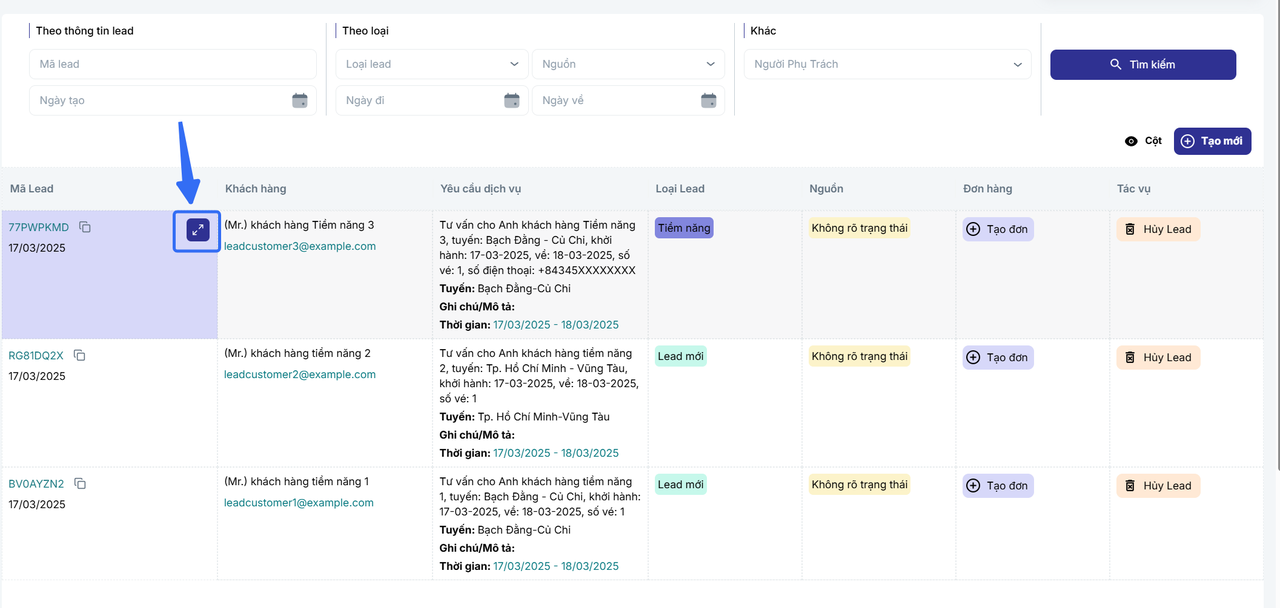
Task: Open calendar for Ngày về field
Action: 709,100
